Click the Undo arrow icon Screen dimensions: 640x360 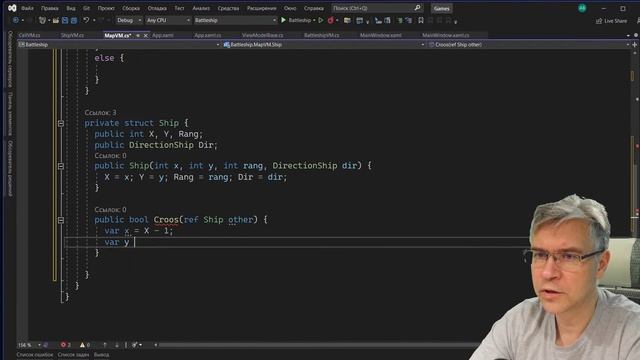click(x=86, y=20)
